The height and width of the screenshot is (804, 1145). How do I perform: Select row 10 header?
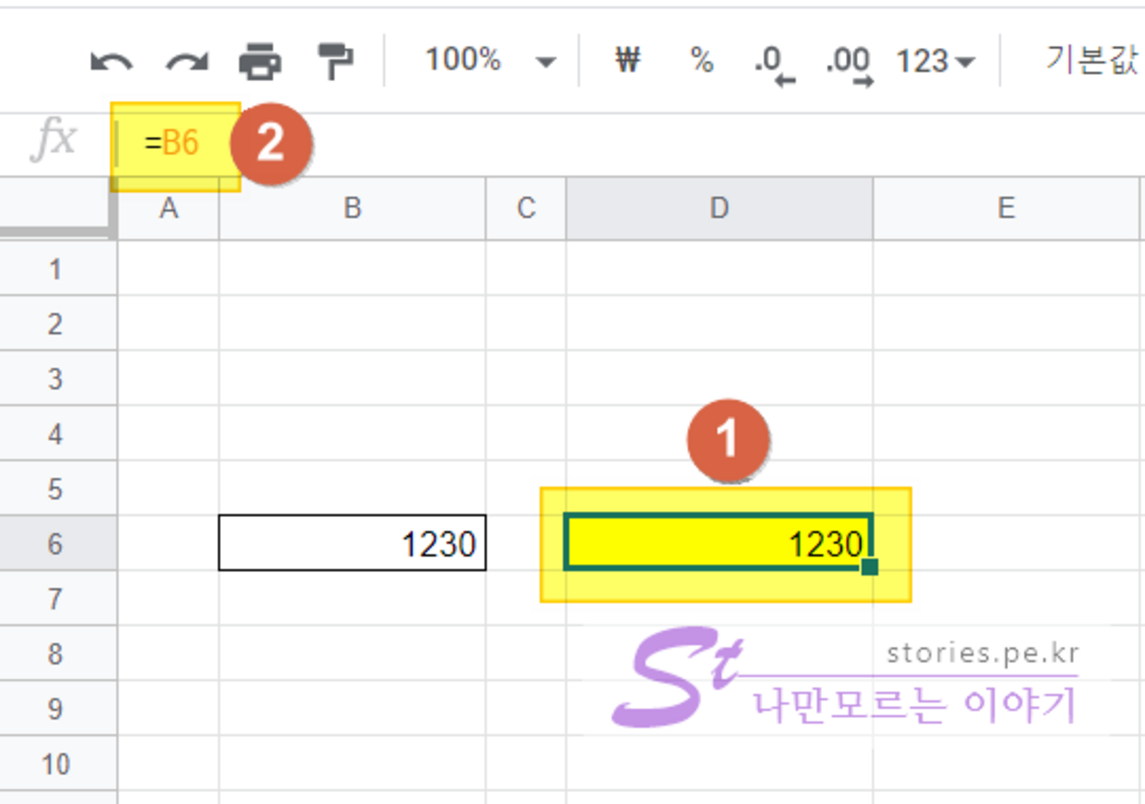[x=56, y=764]
